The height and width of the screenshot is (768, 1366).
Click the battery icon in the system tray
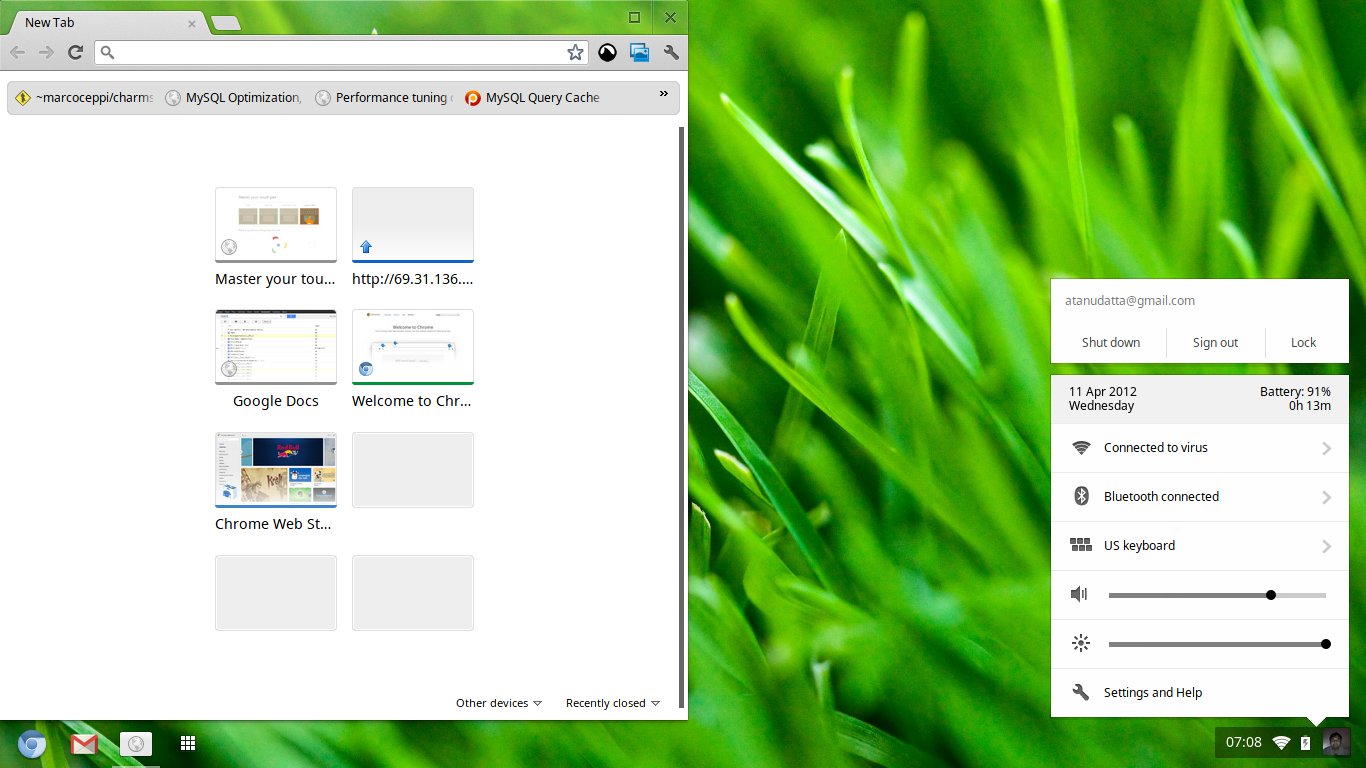1305,743
